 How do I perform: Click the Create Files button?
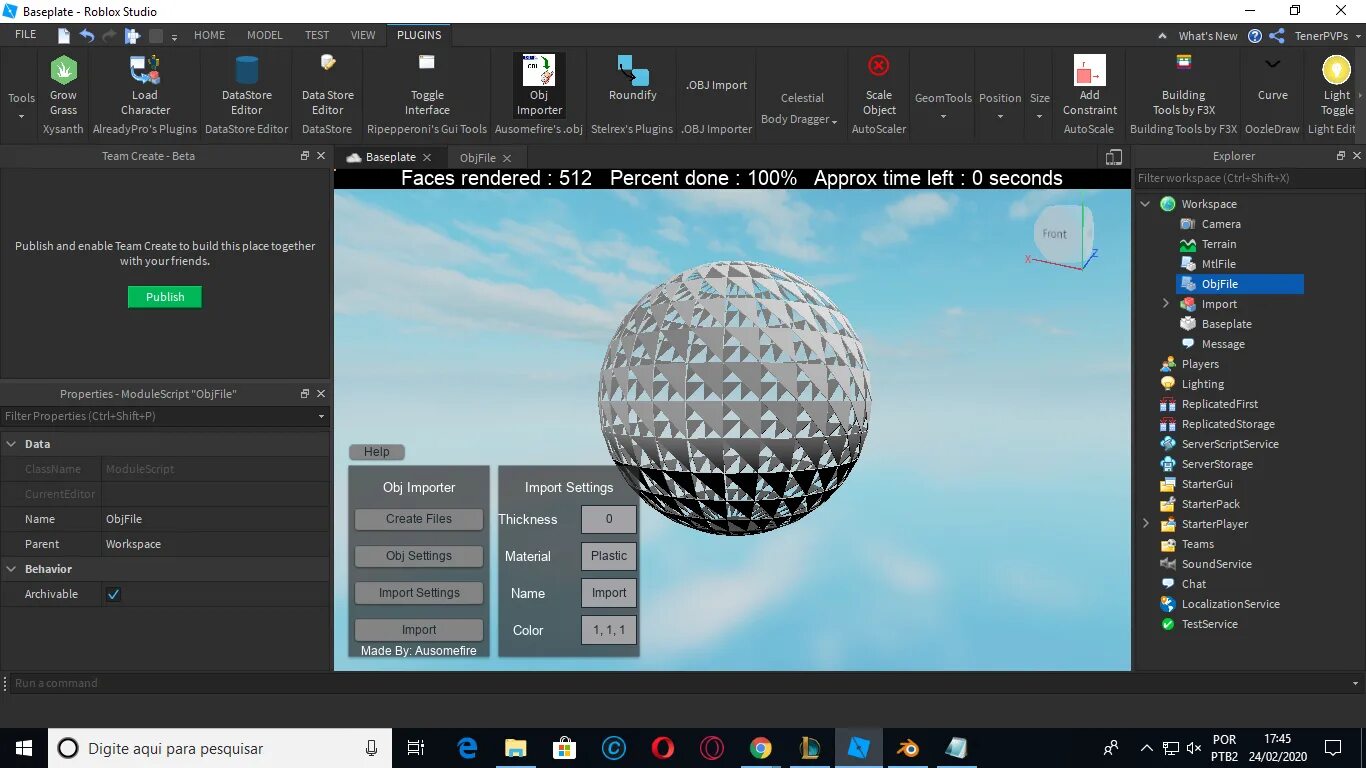419,519
